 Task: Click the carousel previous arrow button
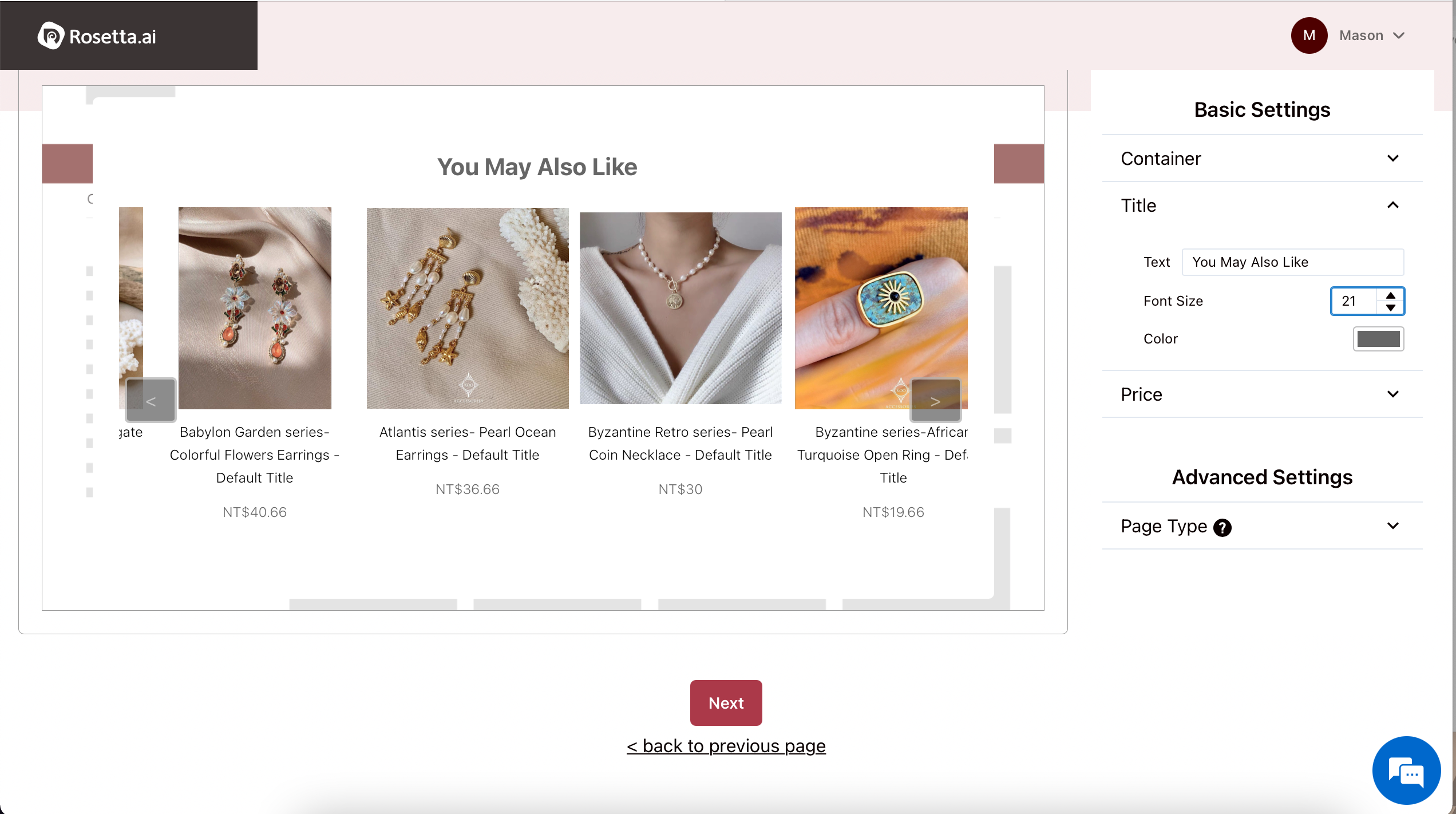click(x=151, y=400)
